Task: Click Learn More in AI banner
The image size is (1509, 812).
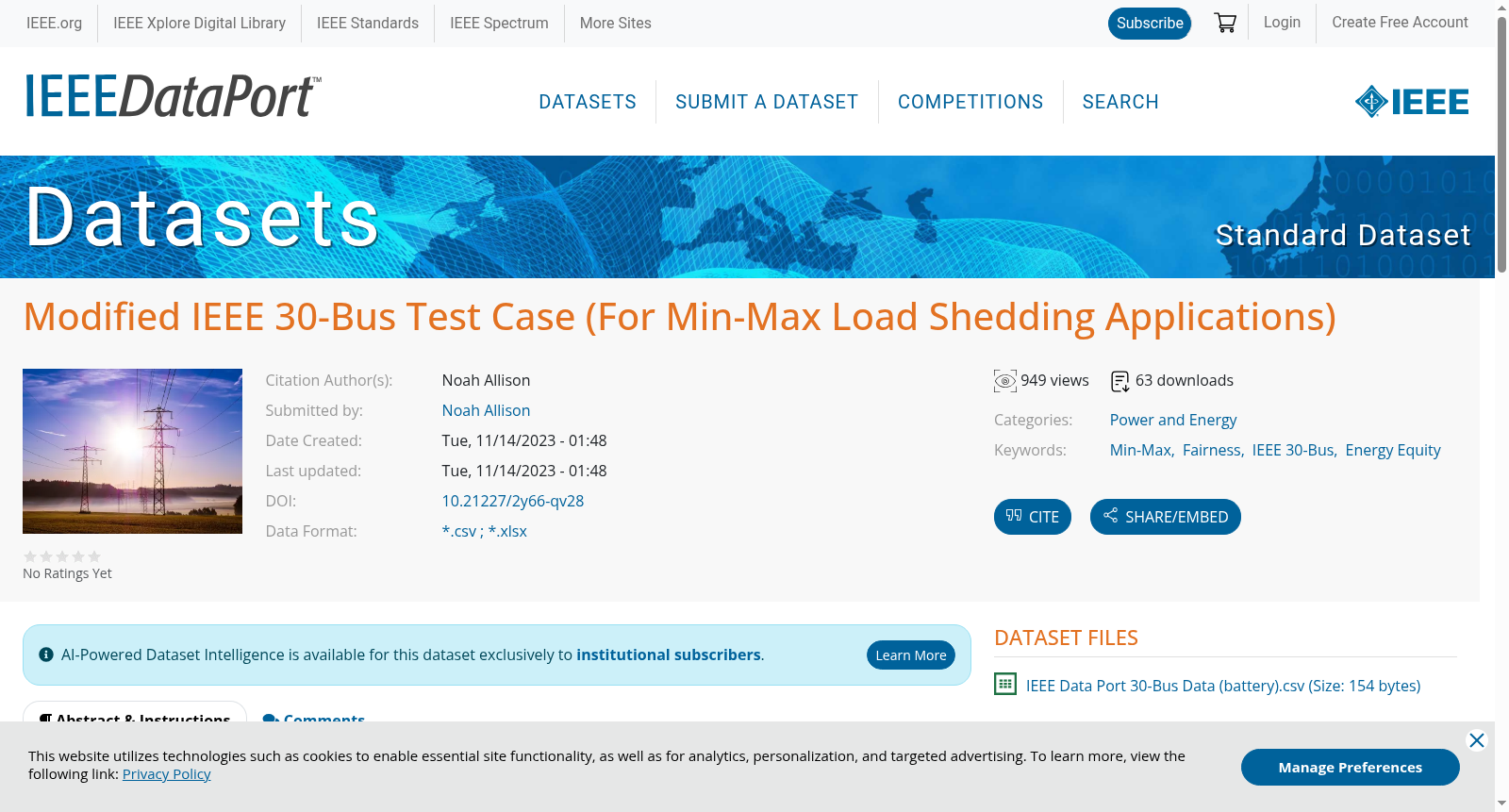Action: coord(911,655)
